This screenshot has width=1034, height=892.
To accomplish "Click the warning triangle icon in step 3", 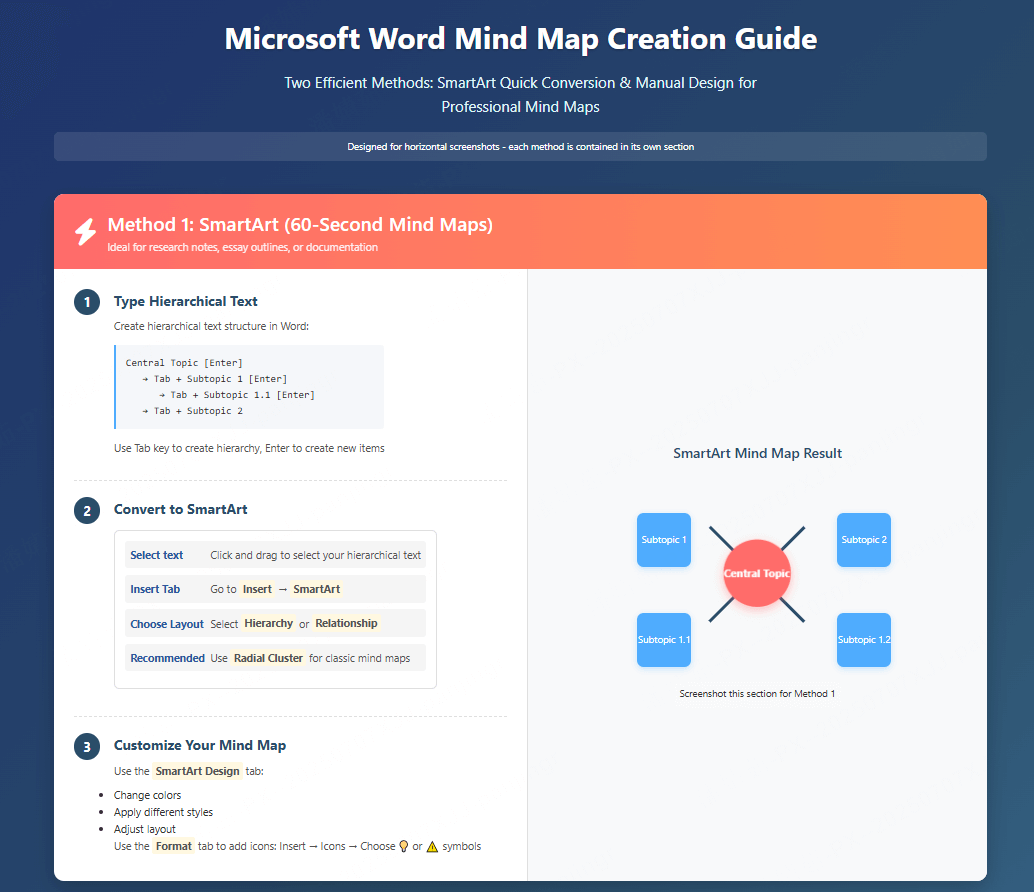I will point(432,847).
